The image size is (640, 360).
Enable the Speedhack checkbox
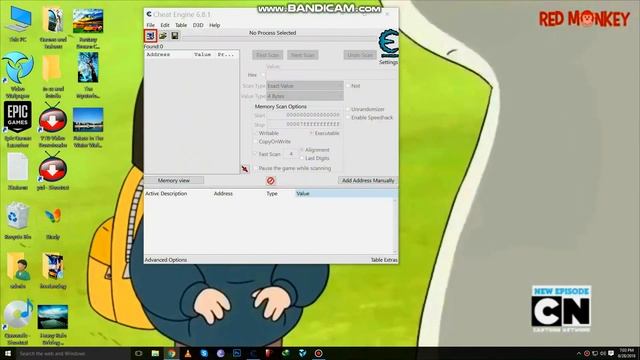(x=348, y=118)
